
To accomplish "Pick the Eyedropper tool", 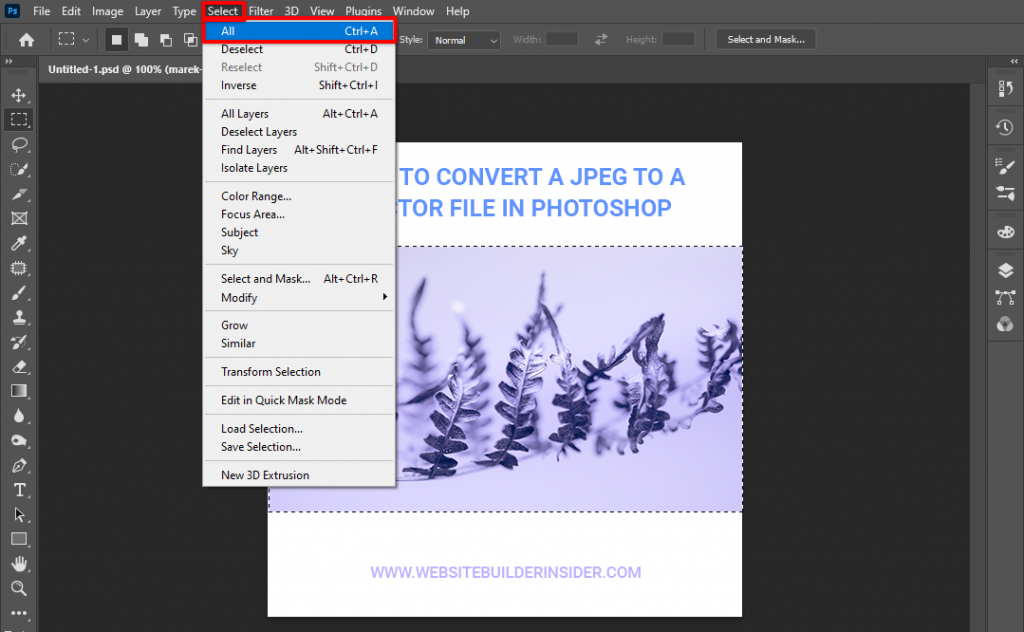I will click(19, 243).
